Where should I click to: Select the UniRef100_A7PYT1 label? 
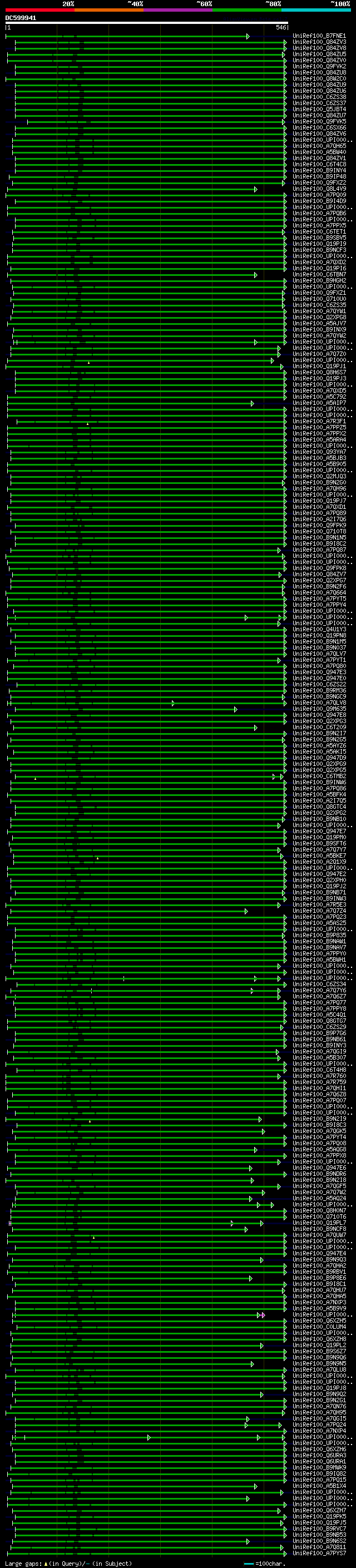[x=319, y=660]
